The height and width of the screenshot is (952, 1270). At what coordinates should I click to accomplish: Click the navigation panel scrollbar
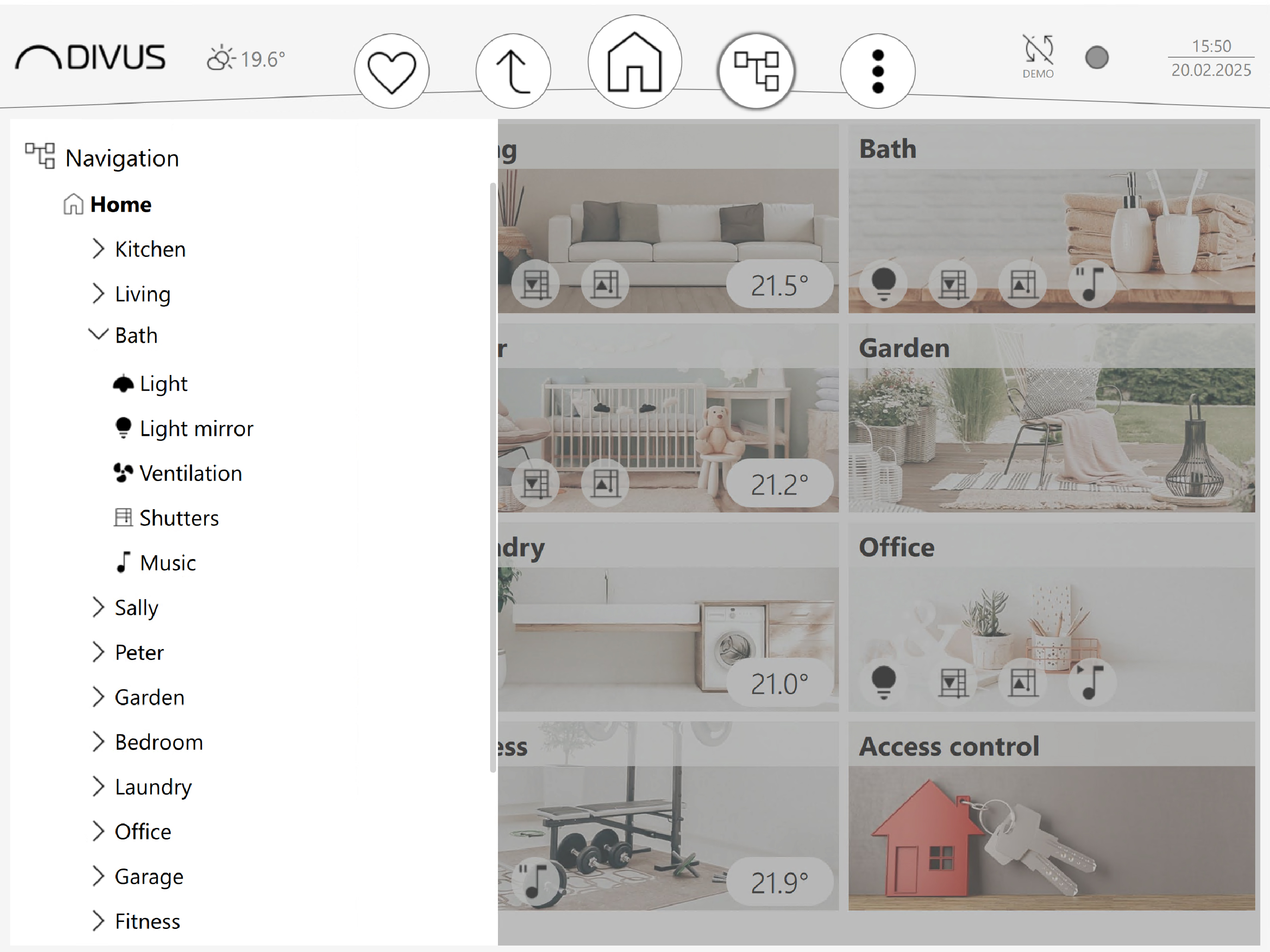coord(492,477)
